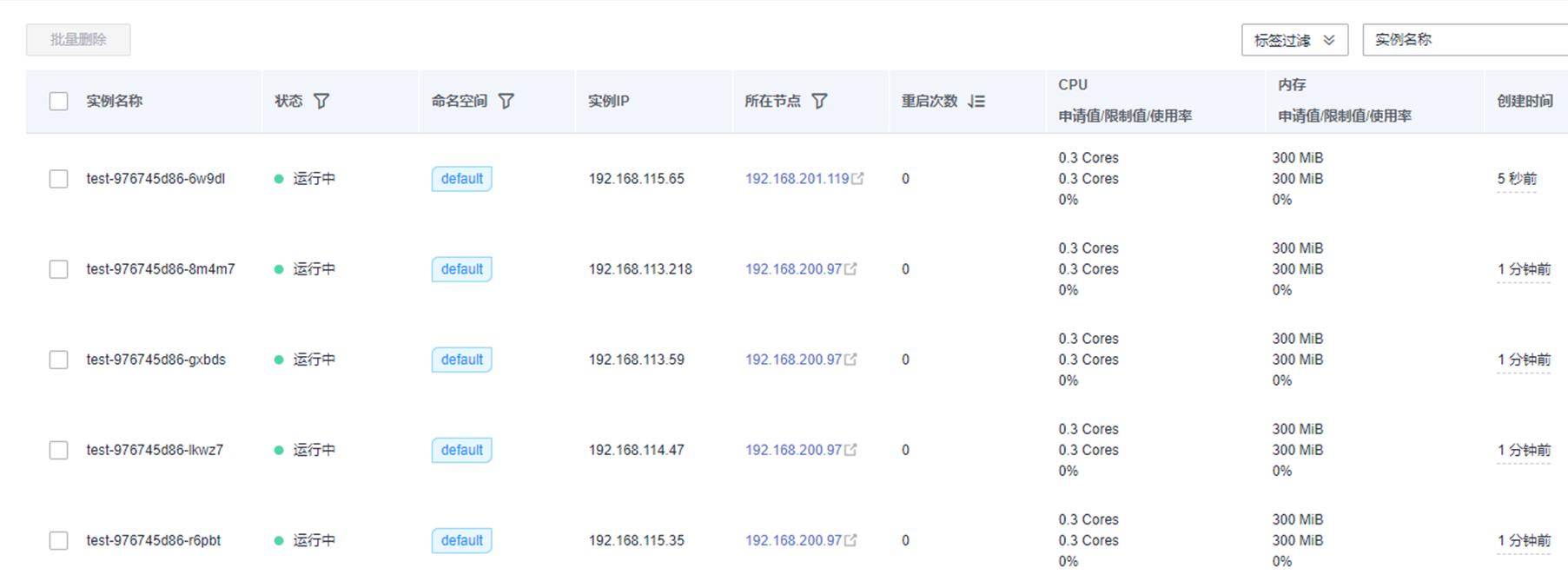Sort by 重启次数 using the sort icon
Screen dimensions: 1568x581
pos(976,102)
